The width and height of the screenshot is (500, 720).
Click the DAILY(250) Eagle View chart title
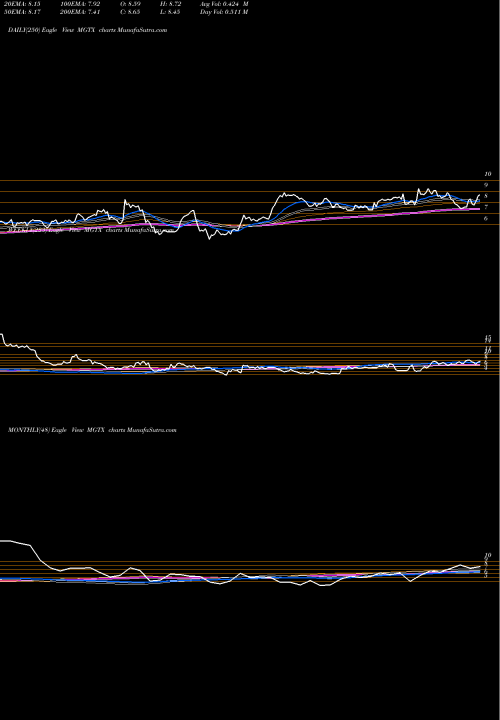click(x=88, y=30)
